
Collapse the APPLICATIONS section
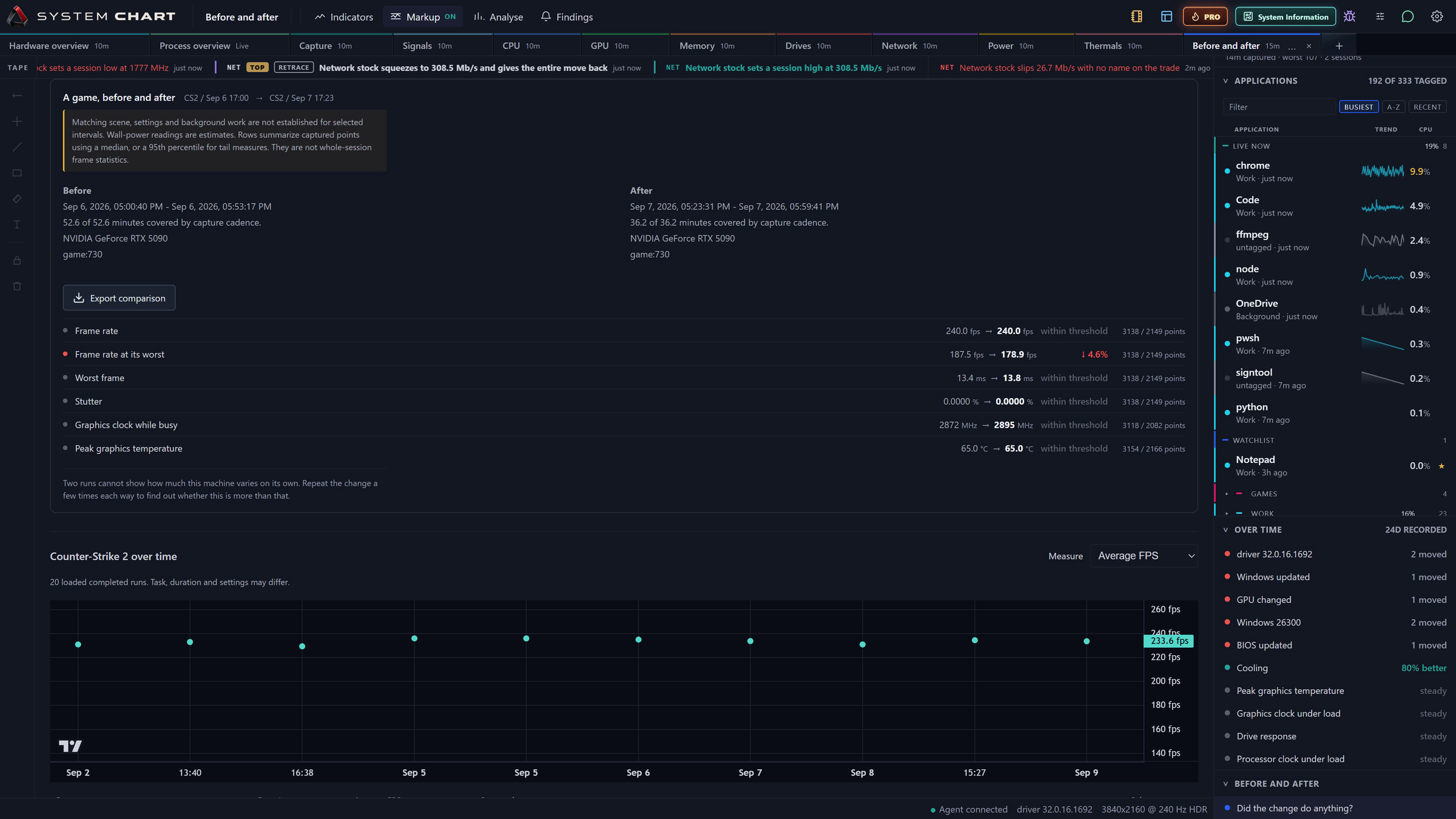coord(1225,81)
